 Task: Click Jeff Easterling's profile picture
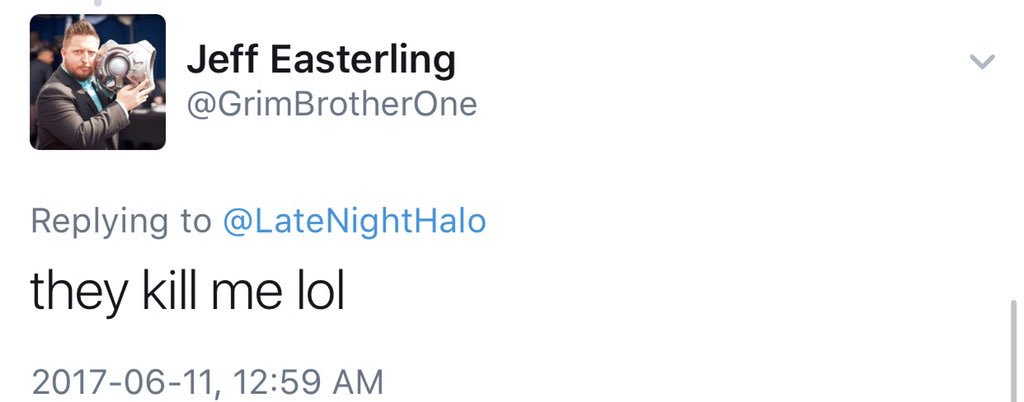97,82
